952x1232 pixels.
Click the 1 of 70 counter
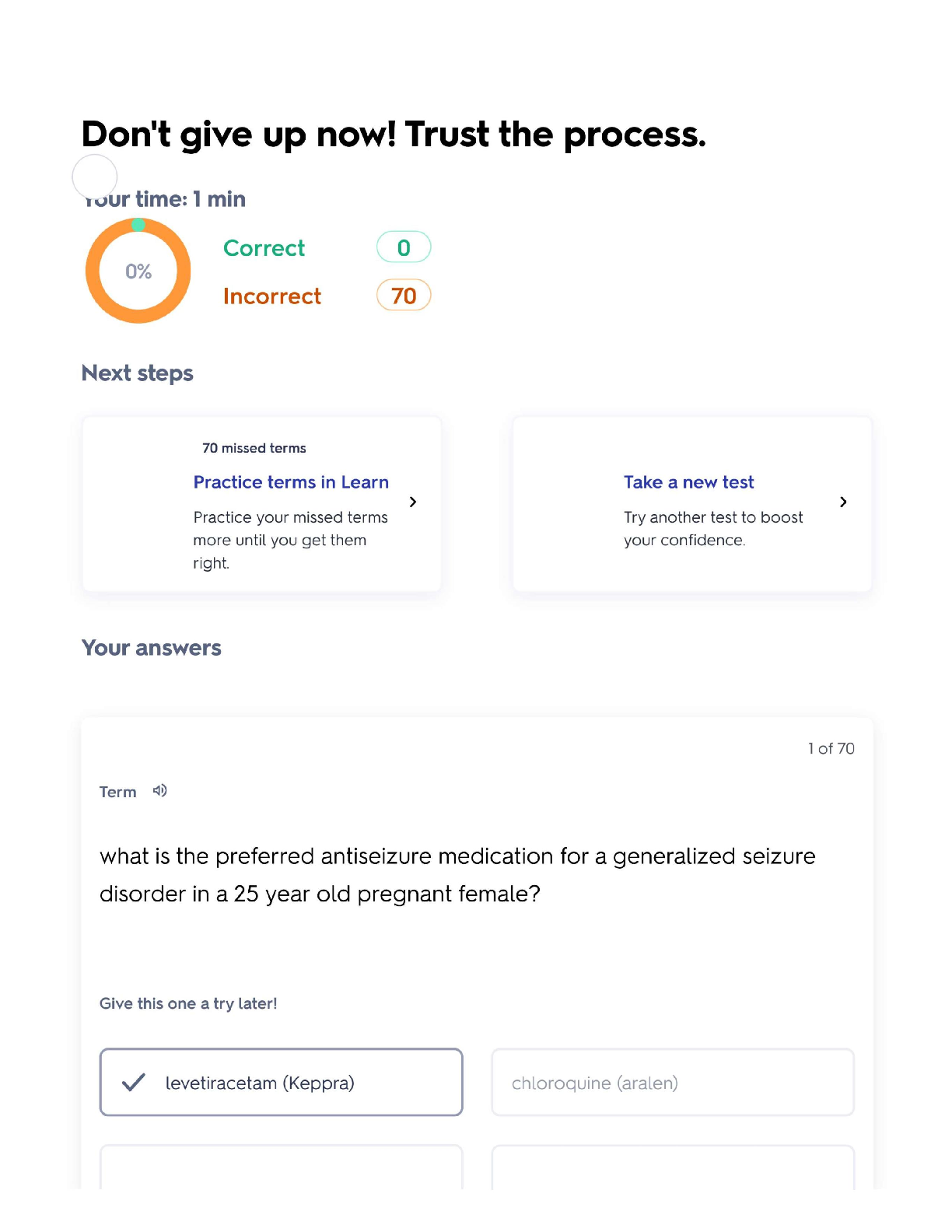(830, 748)
